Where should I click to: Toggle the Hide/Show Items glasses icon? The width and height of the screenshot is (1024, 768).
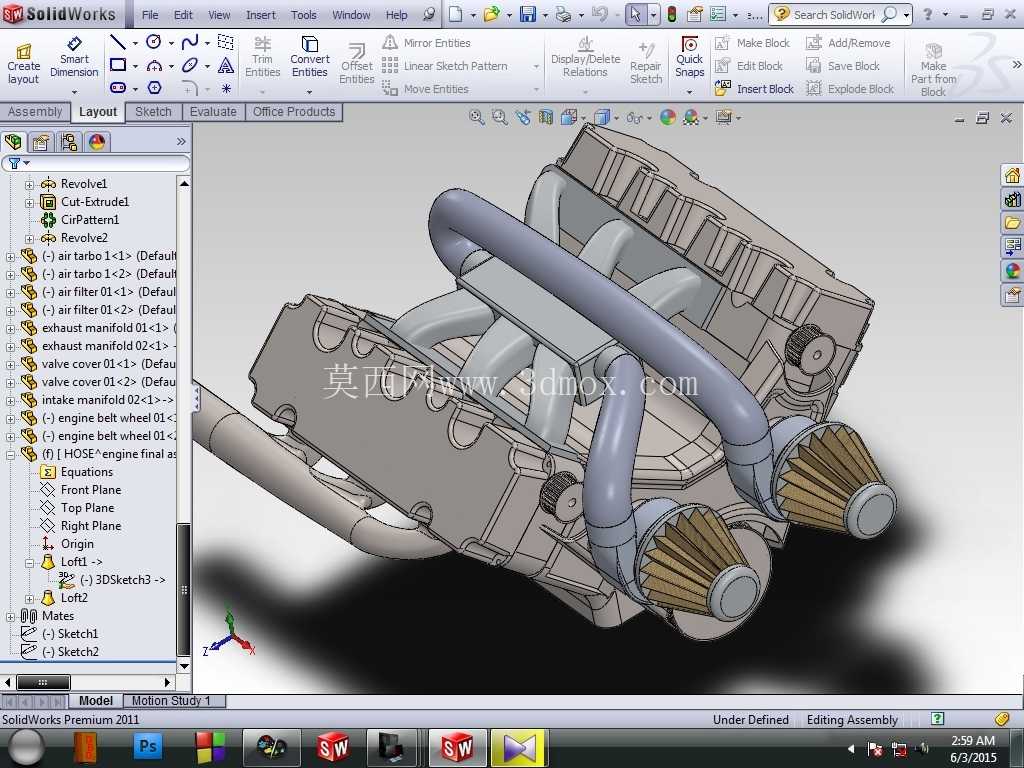(633, 118)
